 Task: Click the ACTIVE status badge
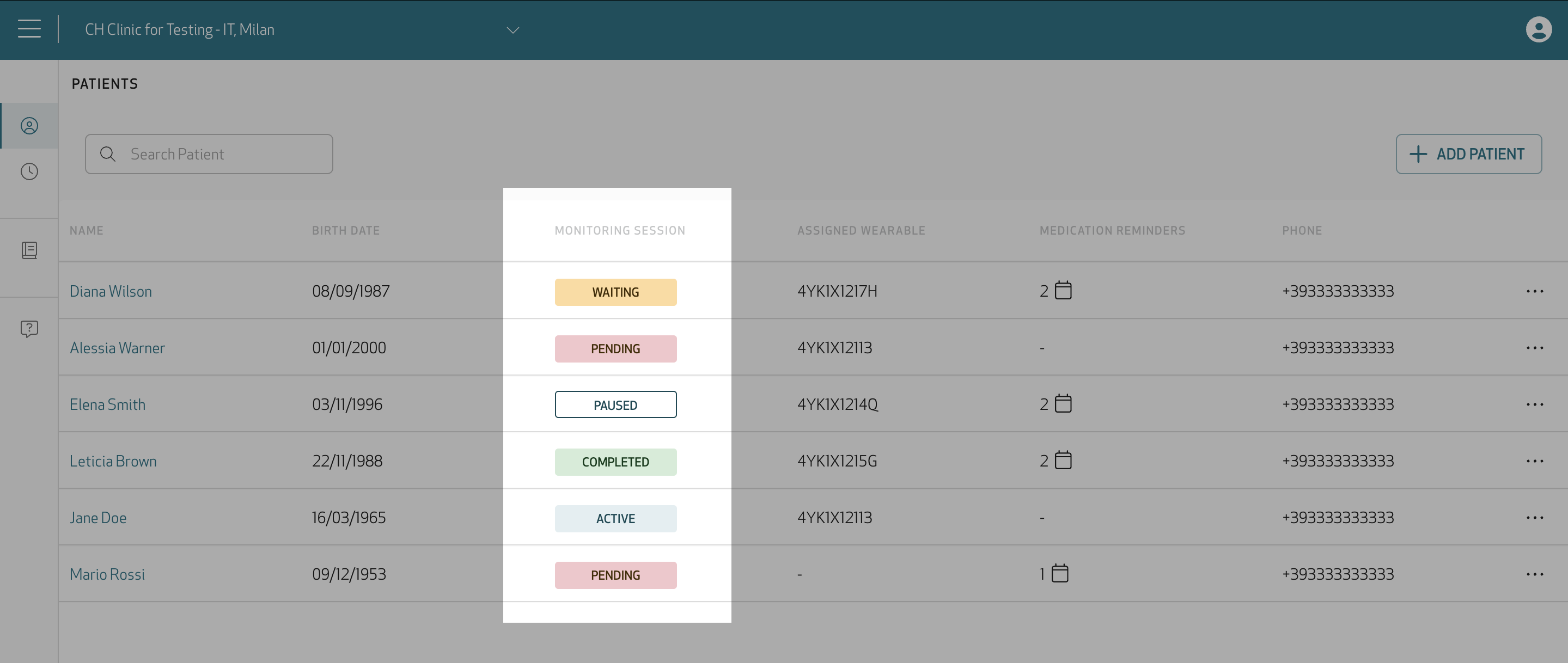pyautogui.click(x=615, y=518)
